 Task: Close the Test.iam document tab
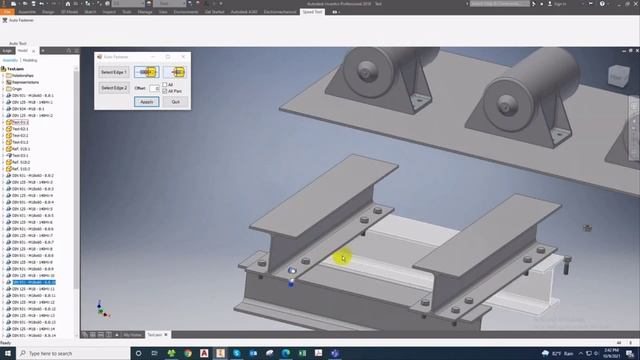(x=166, y=335)
